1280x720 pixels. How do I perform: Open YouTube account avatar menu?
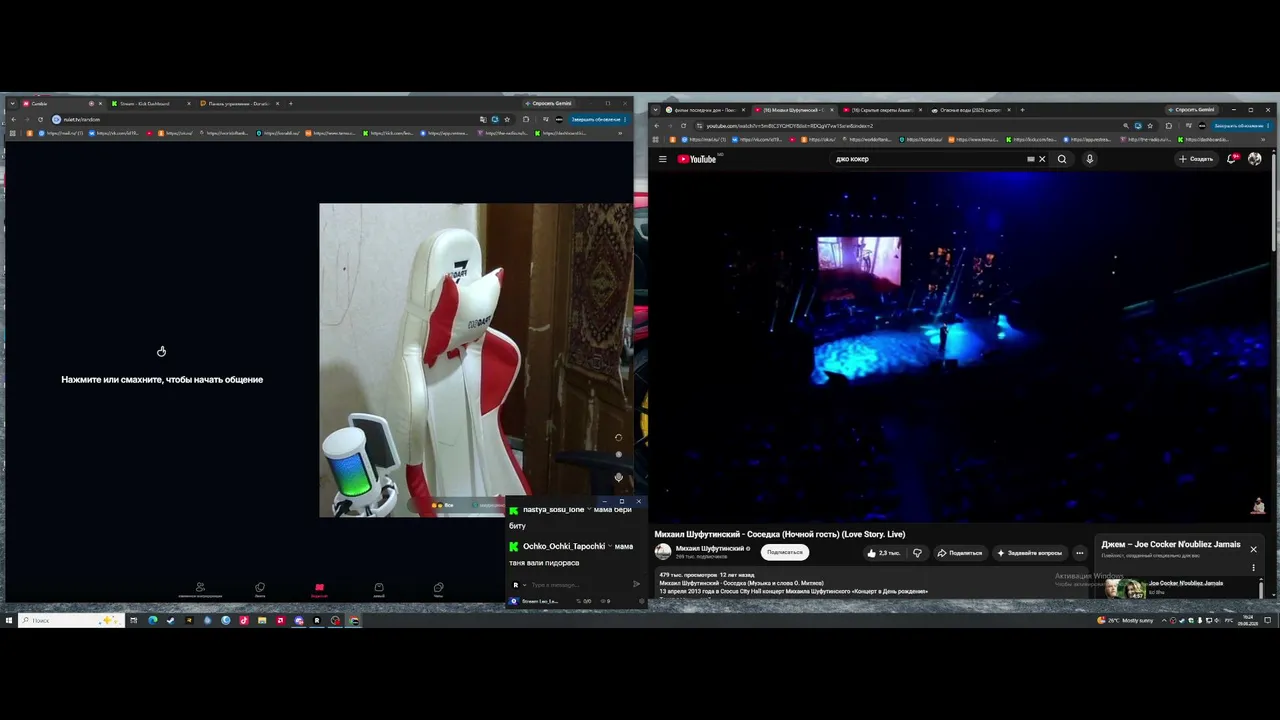[1255, 159]
